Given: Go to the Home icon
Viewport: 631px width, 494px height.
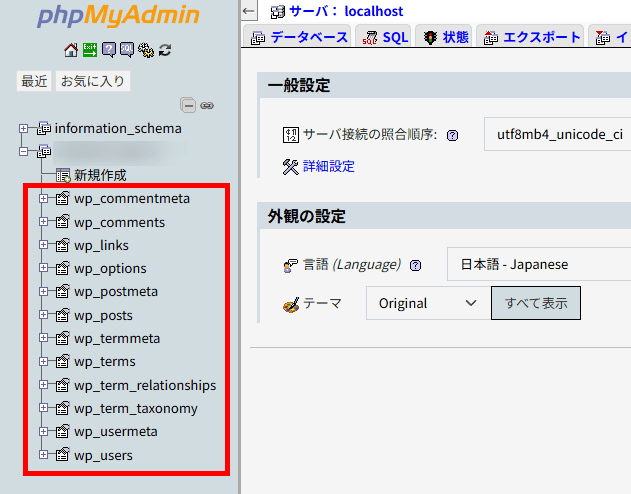Looking at the screenshot, I should (x=71, y=50).
